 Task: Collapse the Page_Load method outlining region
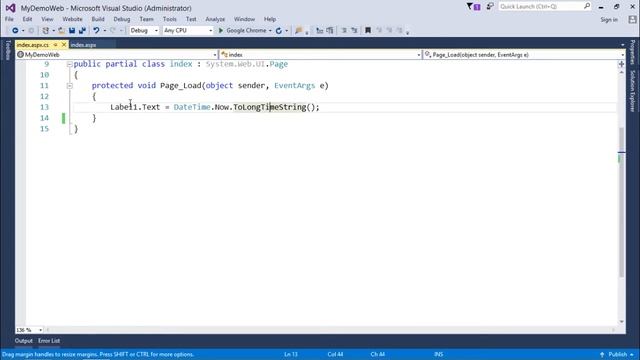tap(69, 86)
